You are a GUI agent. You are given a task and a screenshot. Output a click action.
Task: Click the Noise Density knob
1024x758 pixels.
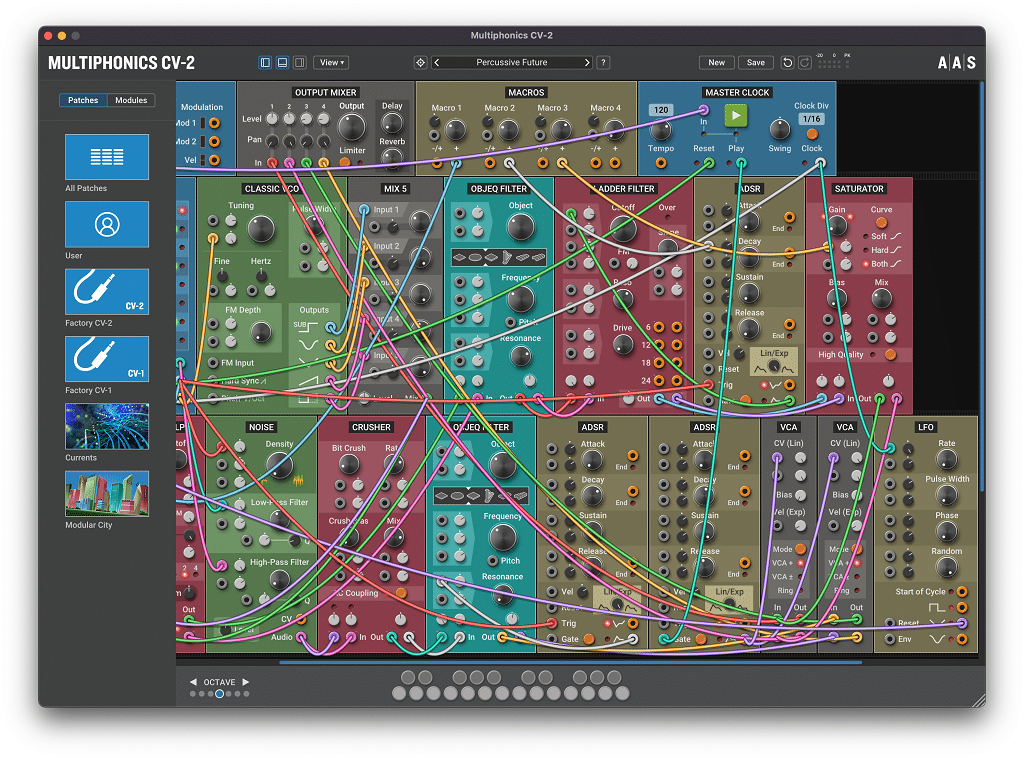[x=279, y=466]
